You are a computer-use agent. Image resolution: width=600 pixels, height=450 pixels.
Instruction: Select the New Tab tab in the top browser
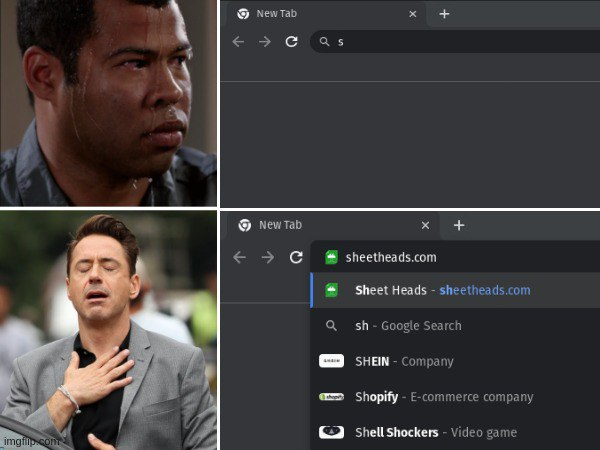click(326, 14)
